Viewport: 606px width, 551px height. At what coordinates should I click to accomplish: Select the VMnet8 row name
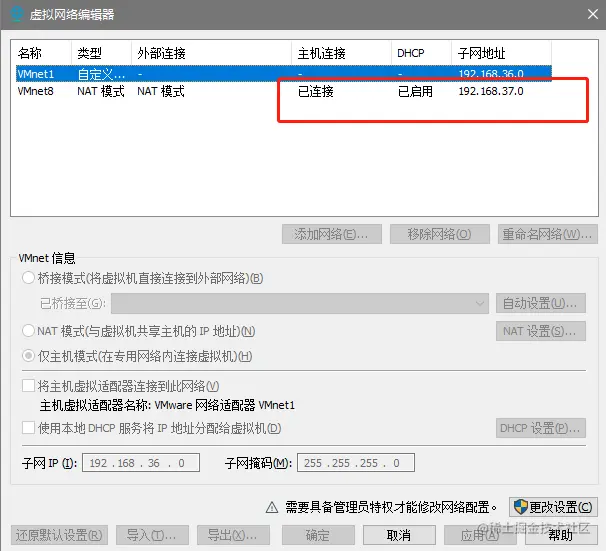pos(36,92)
